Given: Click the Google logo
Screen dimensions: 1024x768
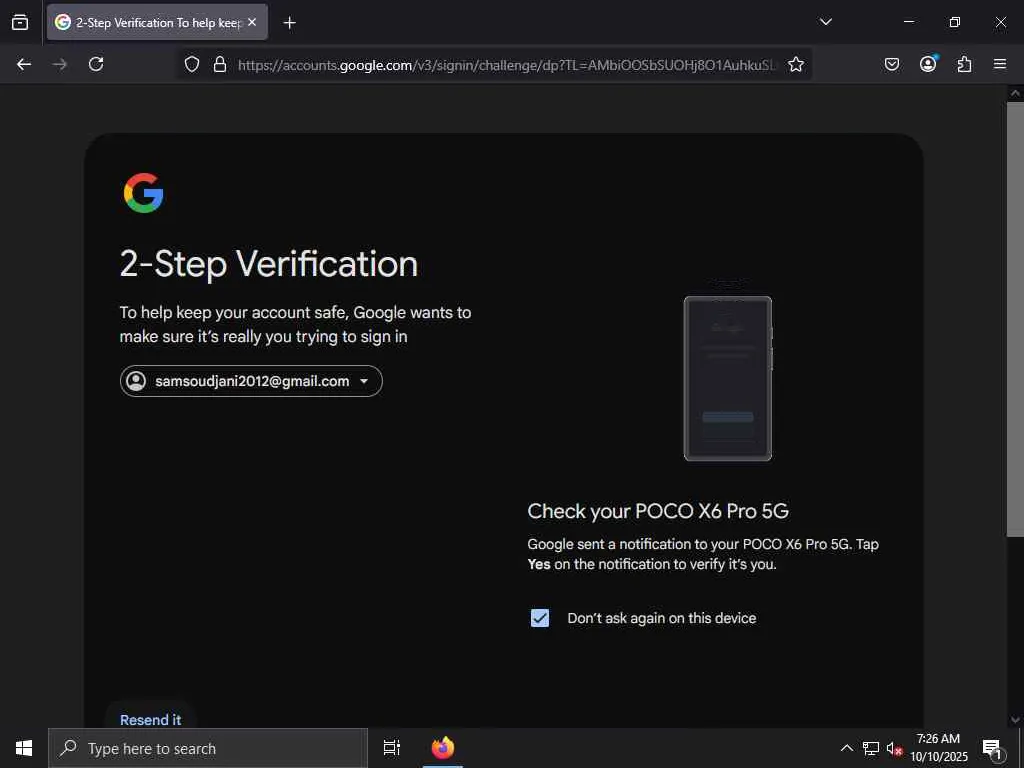Looking at the screenshot, I should click(144, 193).
